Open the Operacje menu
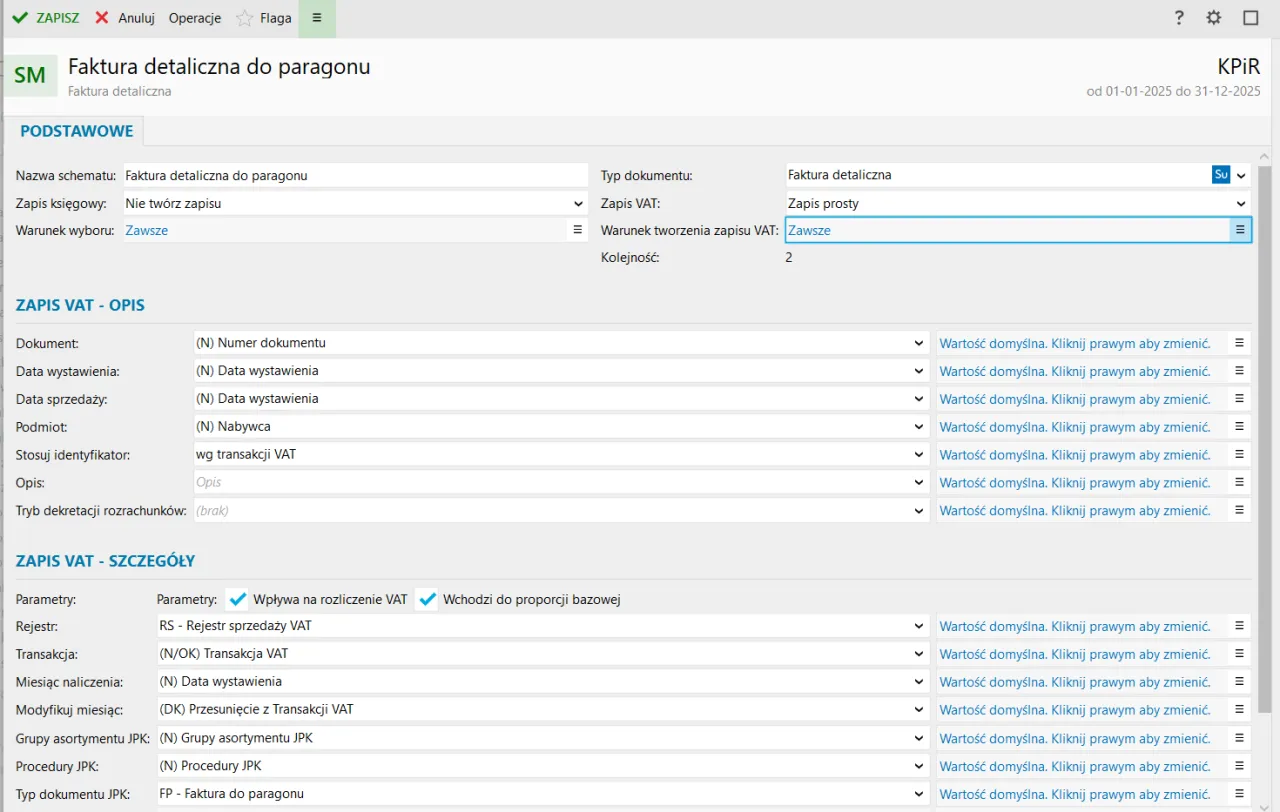This screenshot has width=1280, height=812. [195, 18]
